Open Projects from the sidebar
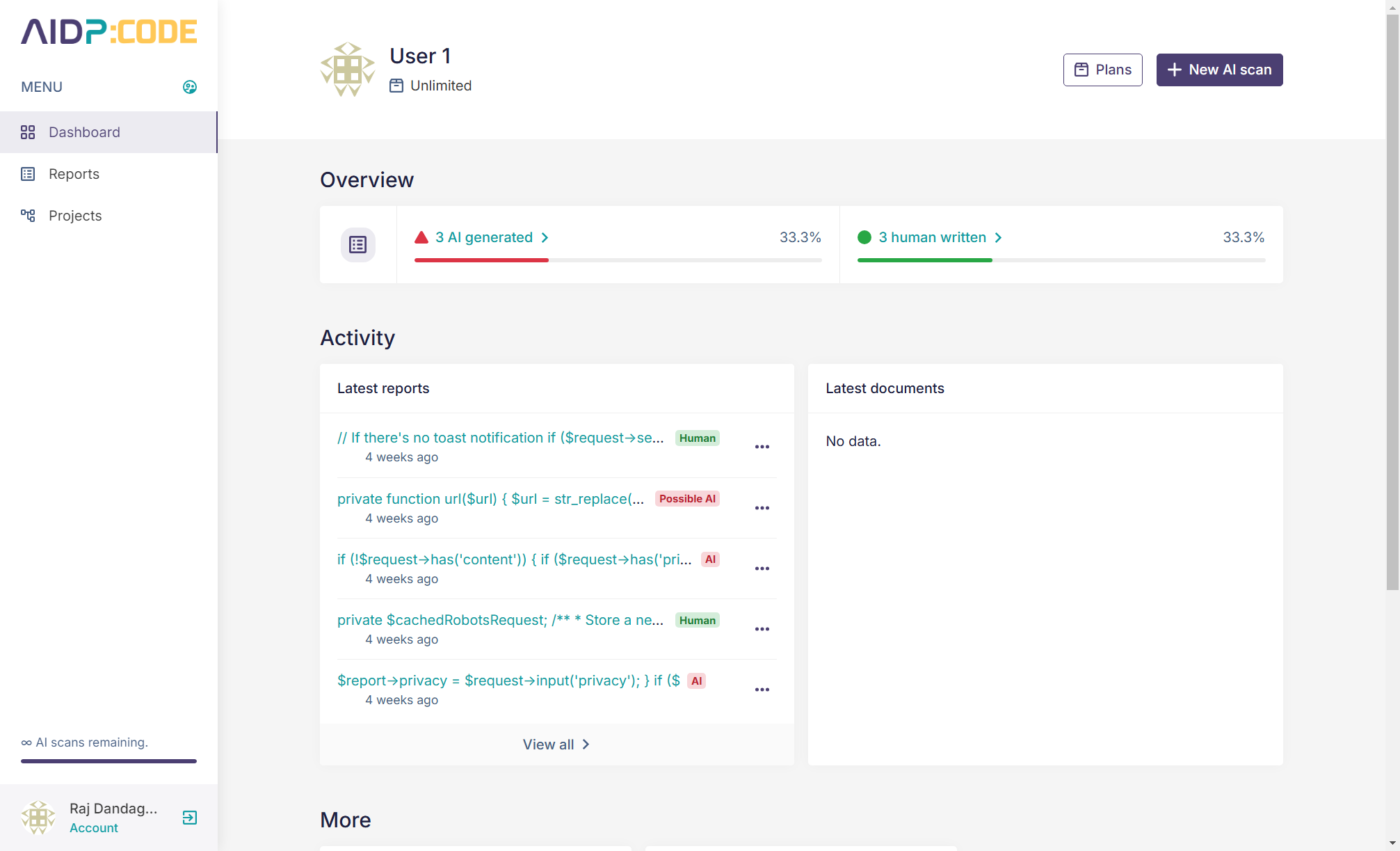Screen dimensions: 1400x851 coord(75,216)
